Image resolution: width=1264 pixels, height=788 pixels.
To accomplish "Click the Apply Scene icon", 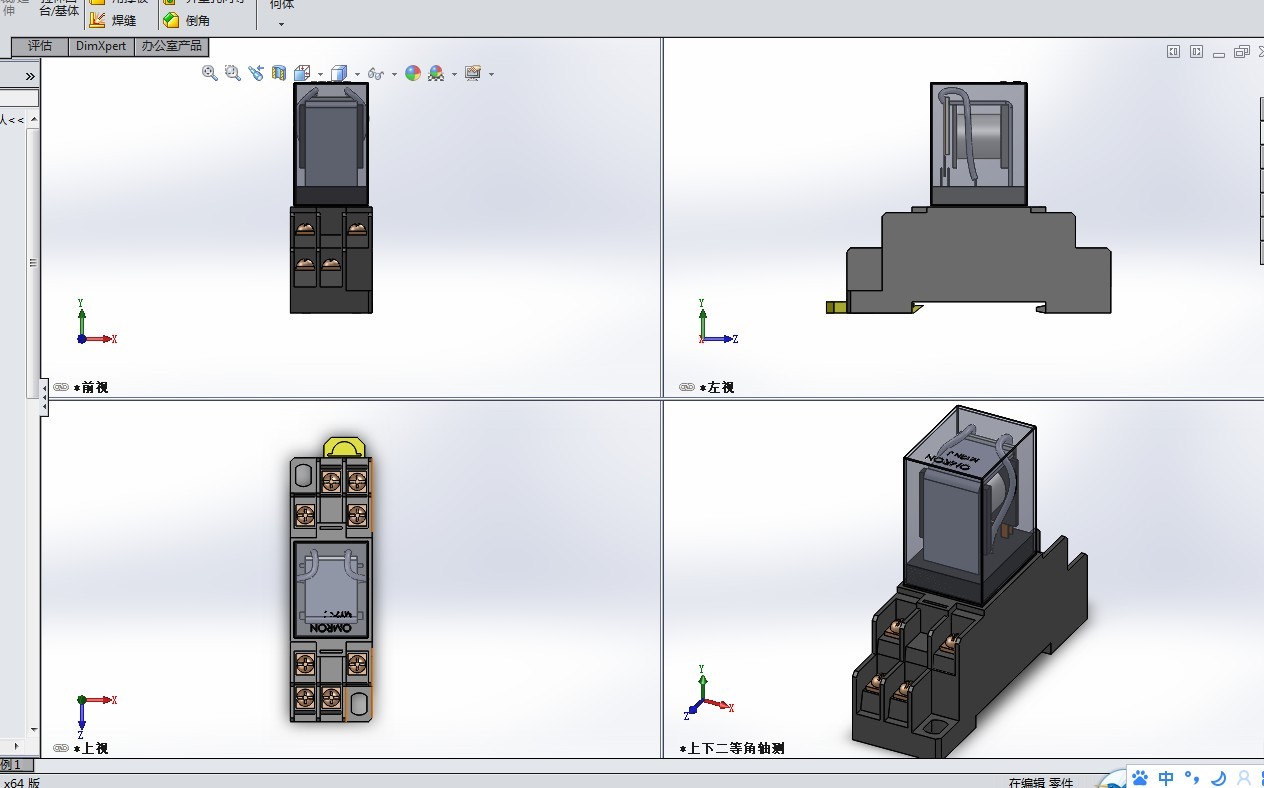I will point(436,73).
